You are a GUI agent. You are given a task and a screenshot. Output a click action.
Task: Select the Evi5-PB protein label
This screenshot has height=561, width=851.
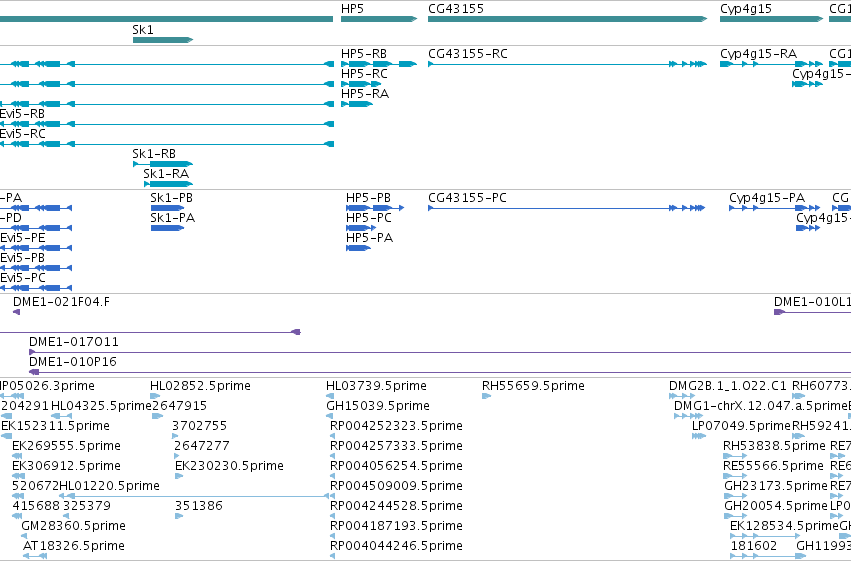pyautogui.click(x=22, y=258)
